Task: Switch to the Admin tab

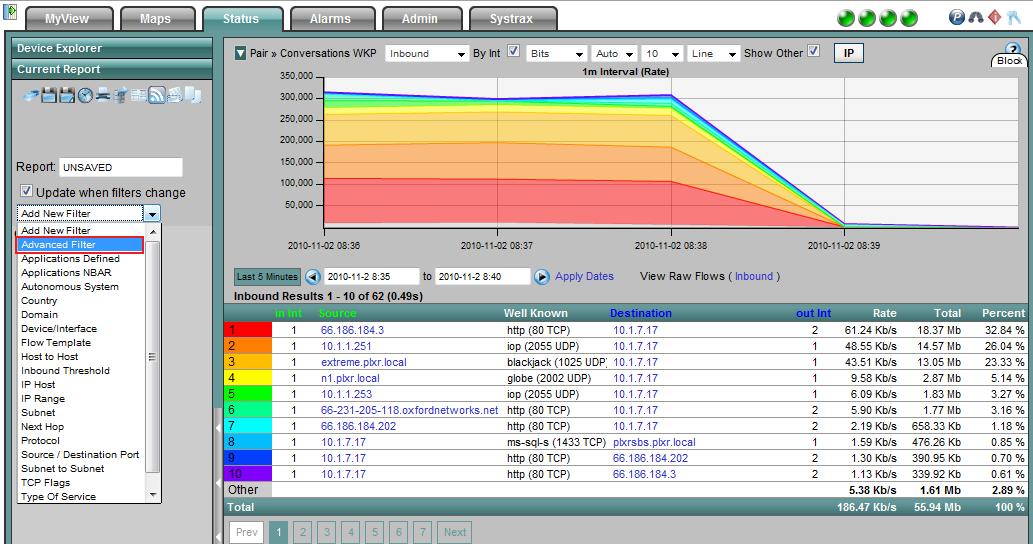Action: 421,19
